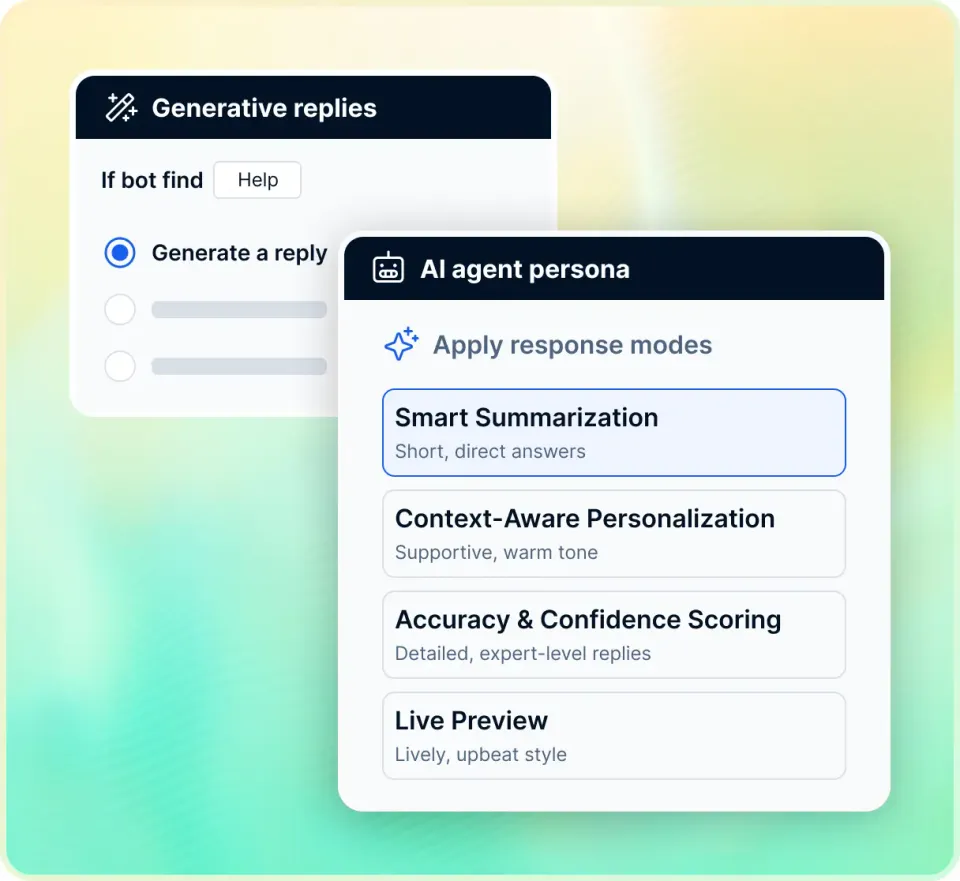
Task: Choose Context-Aware Personalization mode card
Action: (614, 533)
